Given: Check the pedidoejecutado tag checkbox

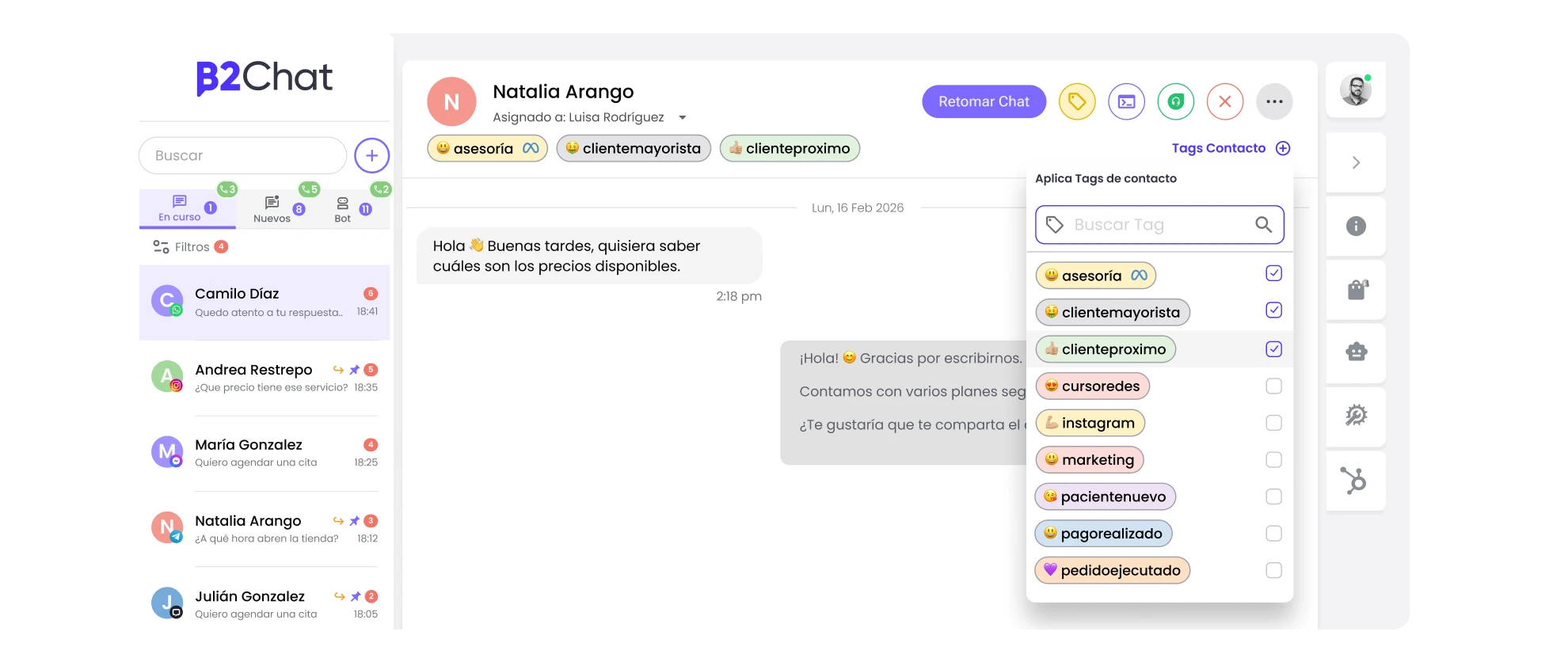Looking at the screenshot, I should click(1273, 570).
